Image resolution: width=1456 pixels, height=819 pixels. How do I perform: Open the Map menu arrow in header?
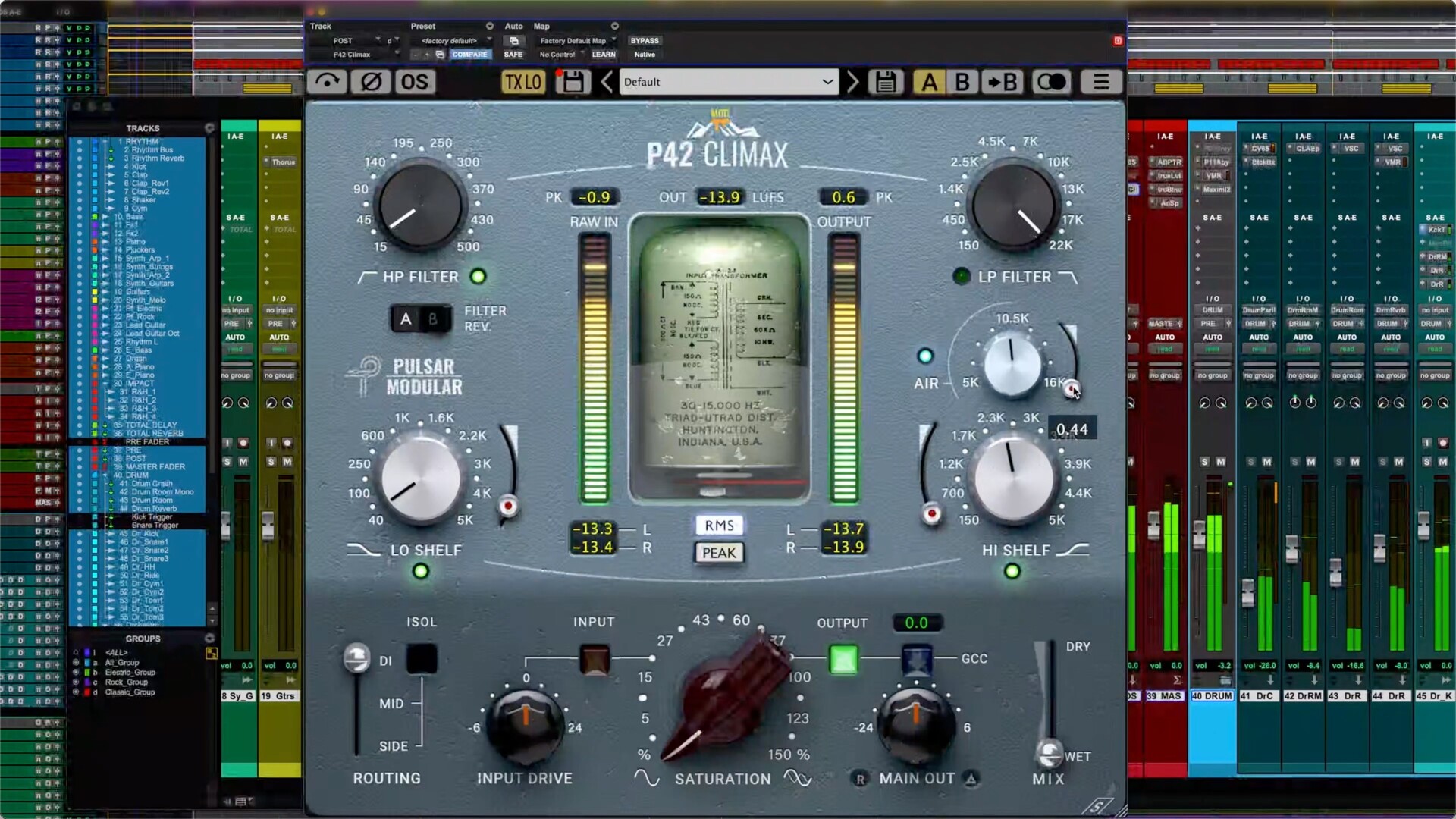(x=614, y=27)
